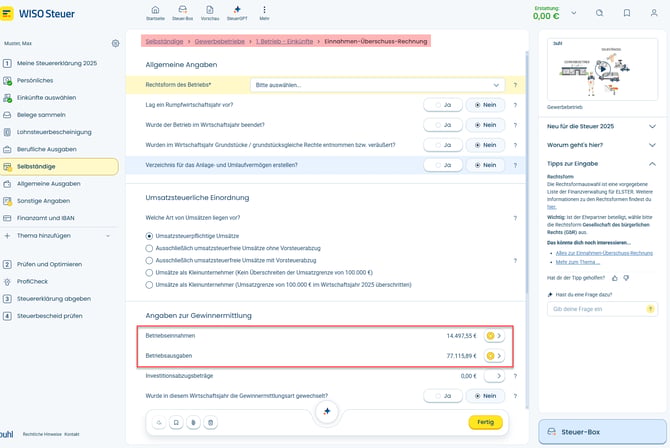Viewport: 670px width, 448px height.
Task: Open the user profile icon
Action: (x=654, y=13)
